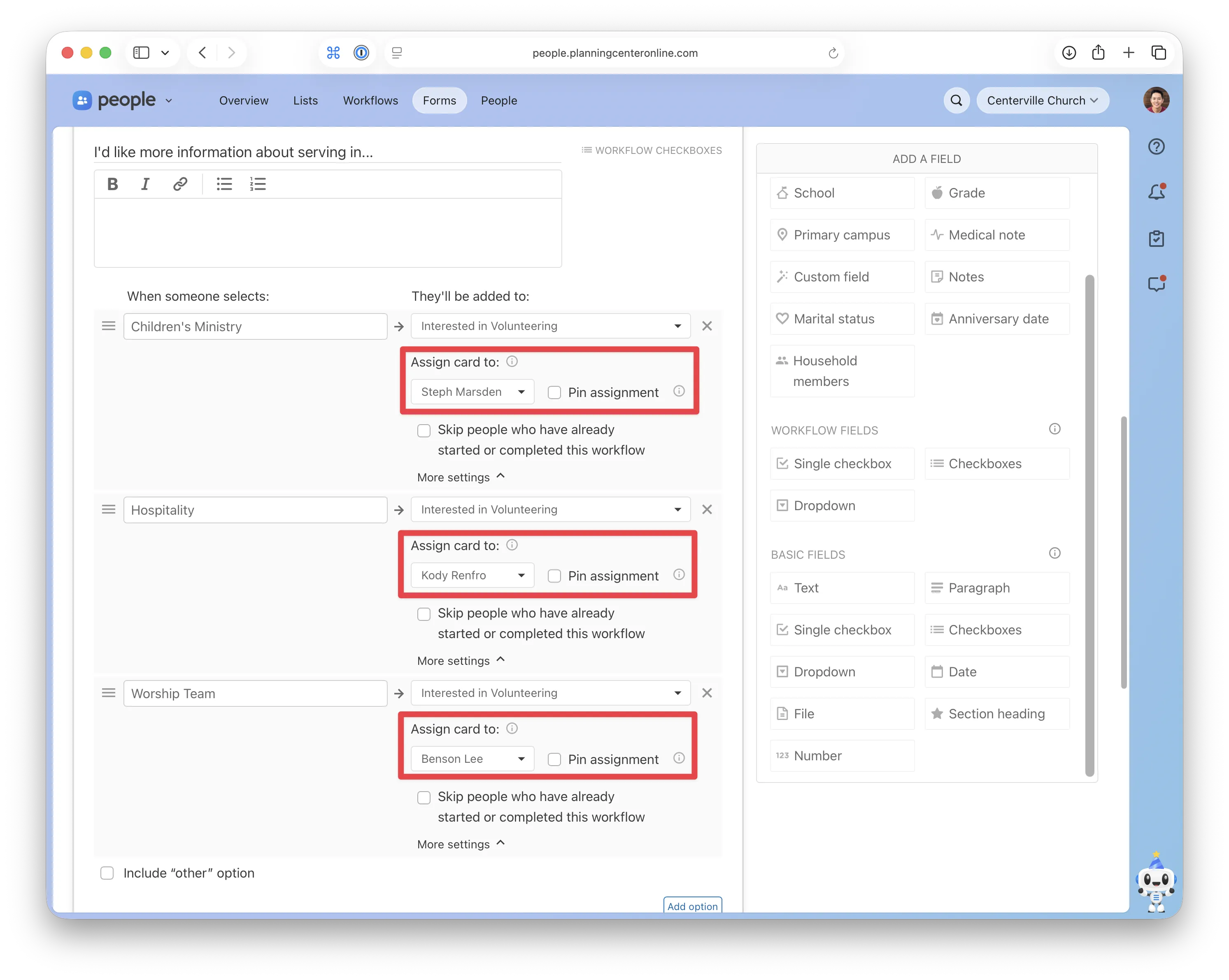Viewport: 1229px width, 980px height.
Task: Add a Section heading field
Action: [997, 713]
